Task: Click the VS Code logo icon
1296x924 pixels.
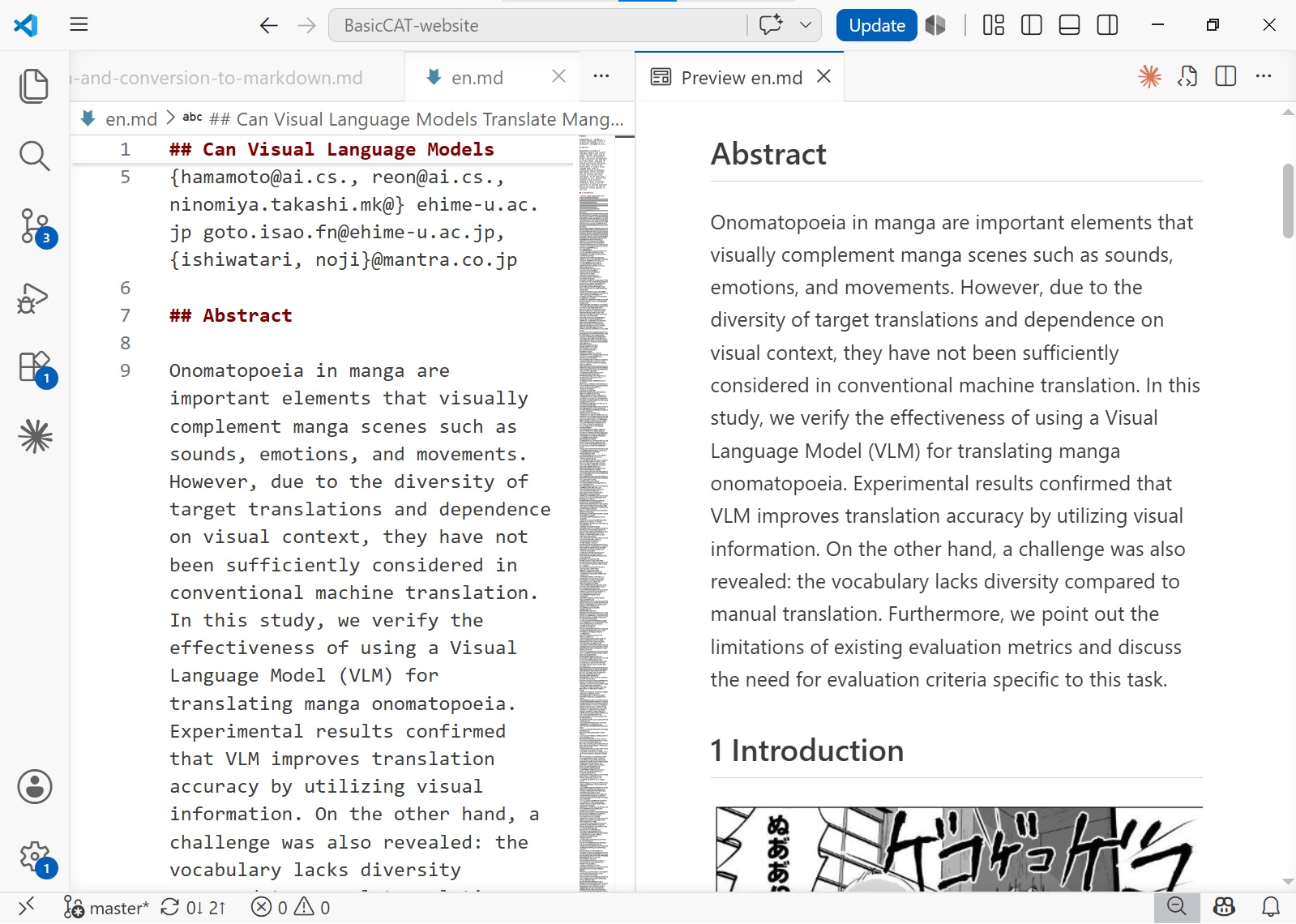Action: coord(26,25)
